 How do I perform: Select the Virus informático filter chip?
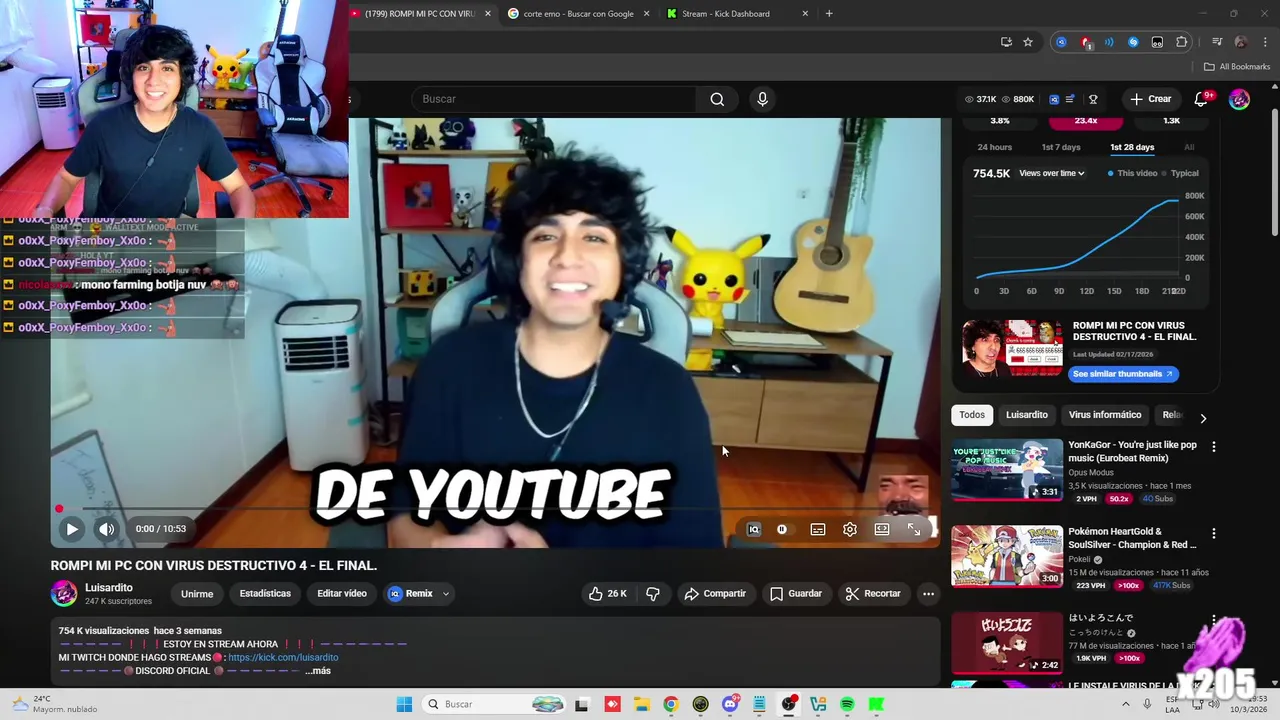click(x=1105, y=415)
